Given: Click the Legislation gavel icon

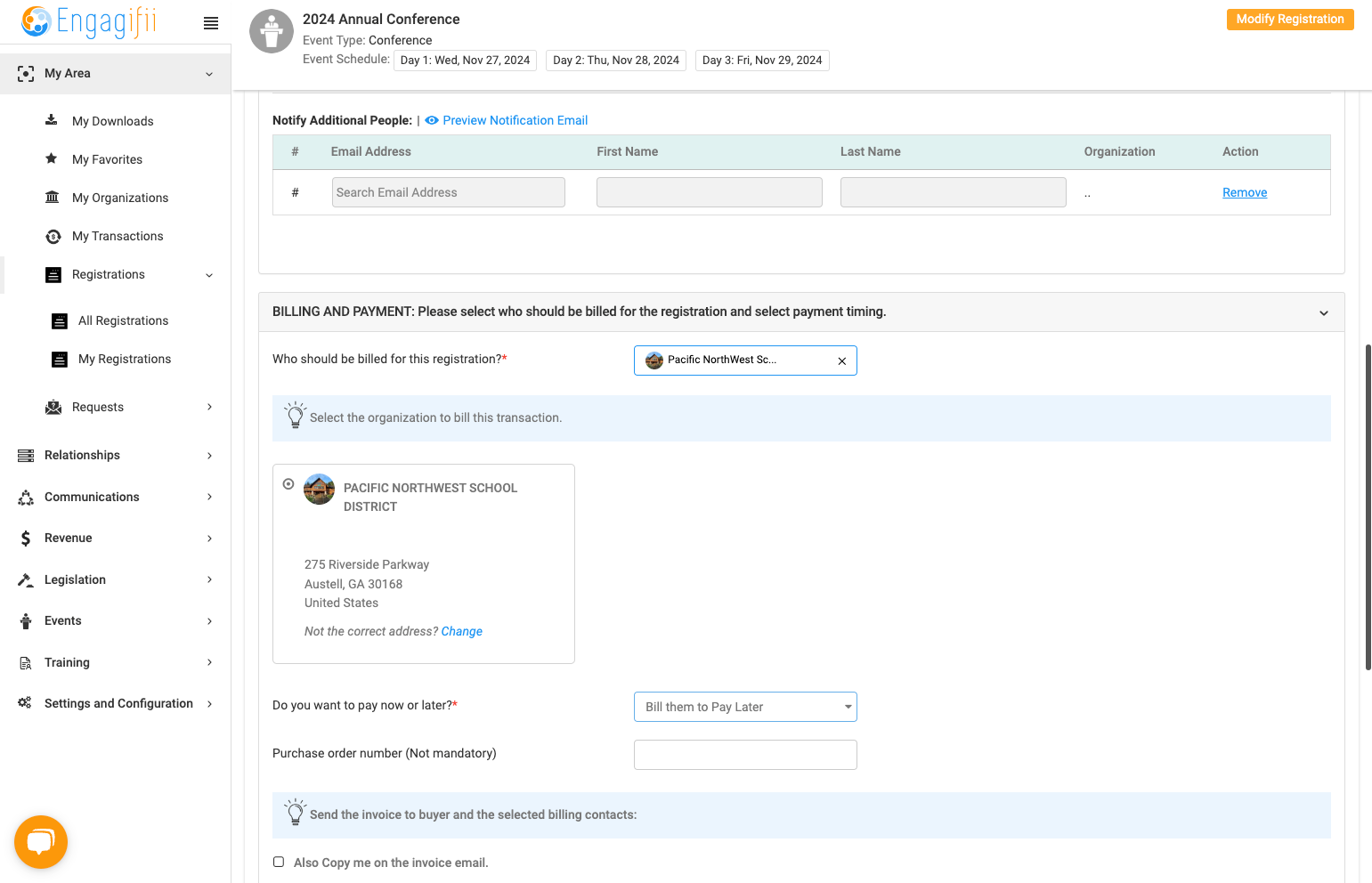Looking at the screenshot, I should (26, 579).
